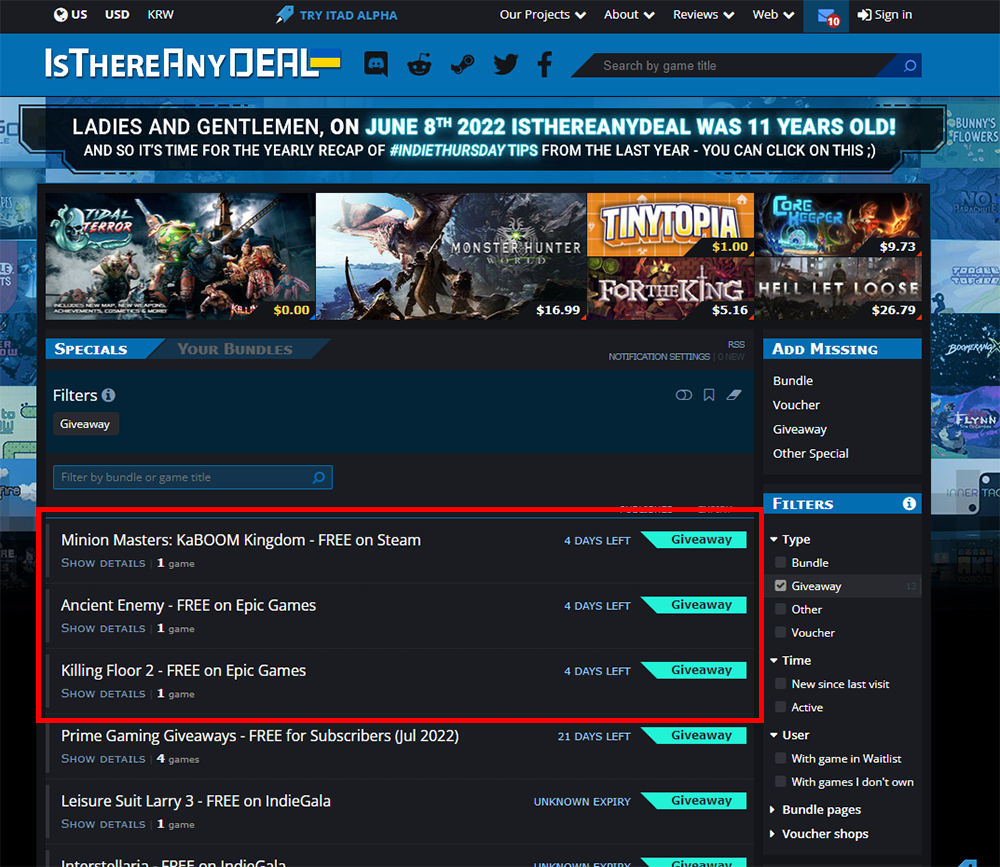Click the IsThereAnyDeal logo
Viewport: 1000px width, 867px height.
pyautogui.click(x=193, y=63)
